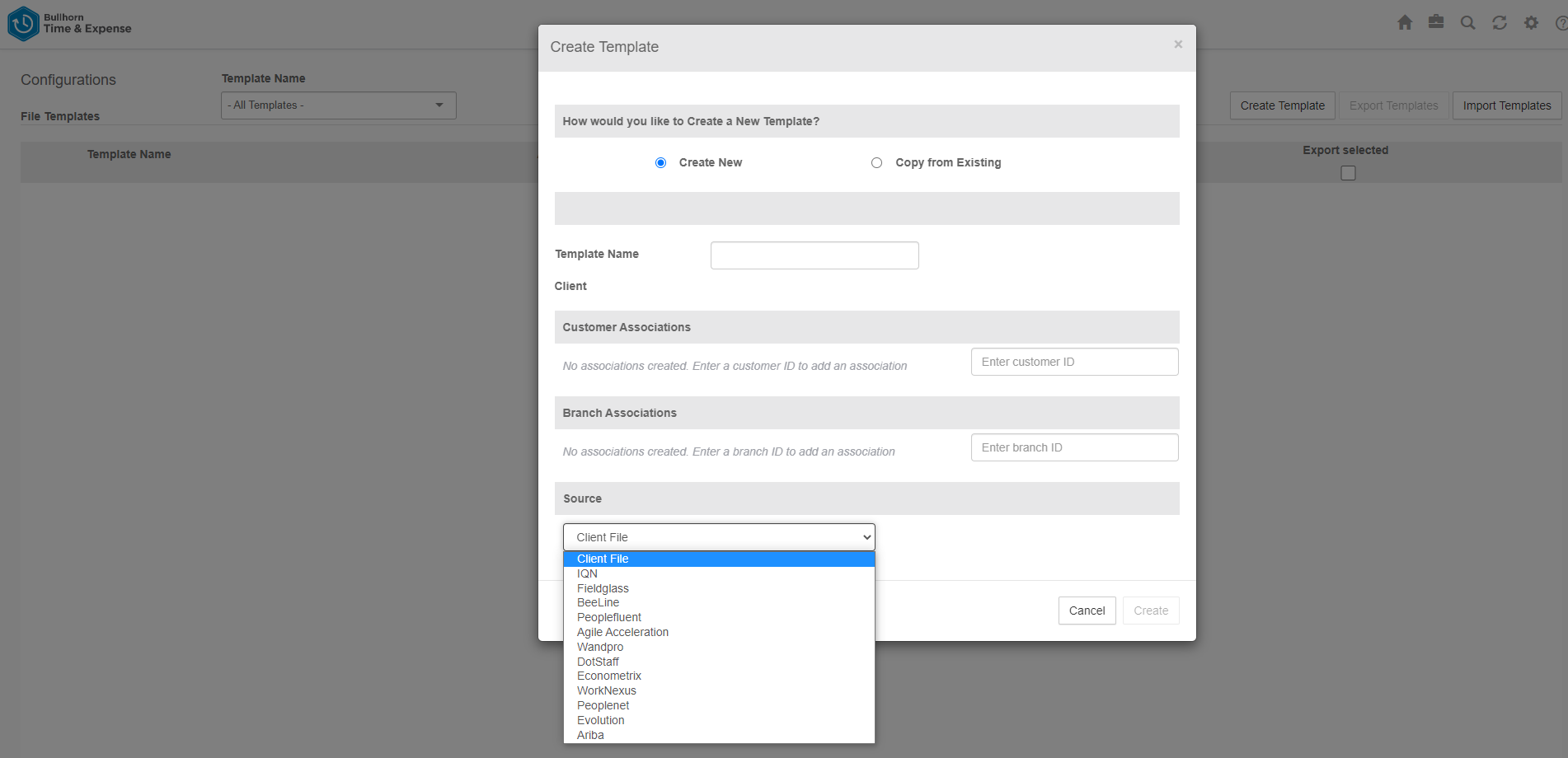Open the settings gear icon
This screenshot has height=758, width=1568.
[x=1531, y=22]
